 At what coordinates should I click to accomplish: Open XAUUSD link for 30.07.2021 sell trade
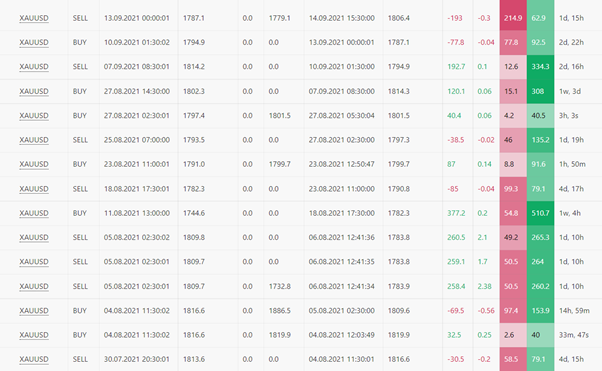pos(34,359)
